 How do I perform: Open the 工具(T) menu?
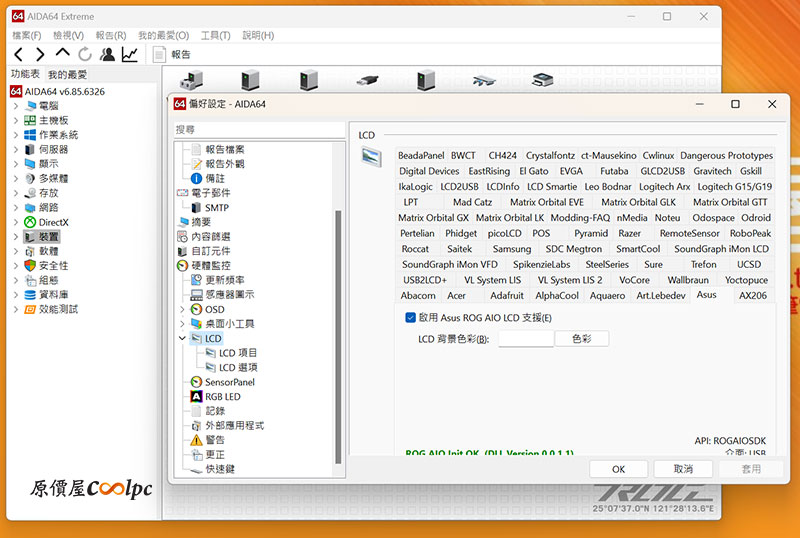point(215,35)
